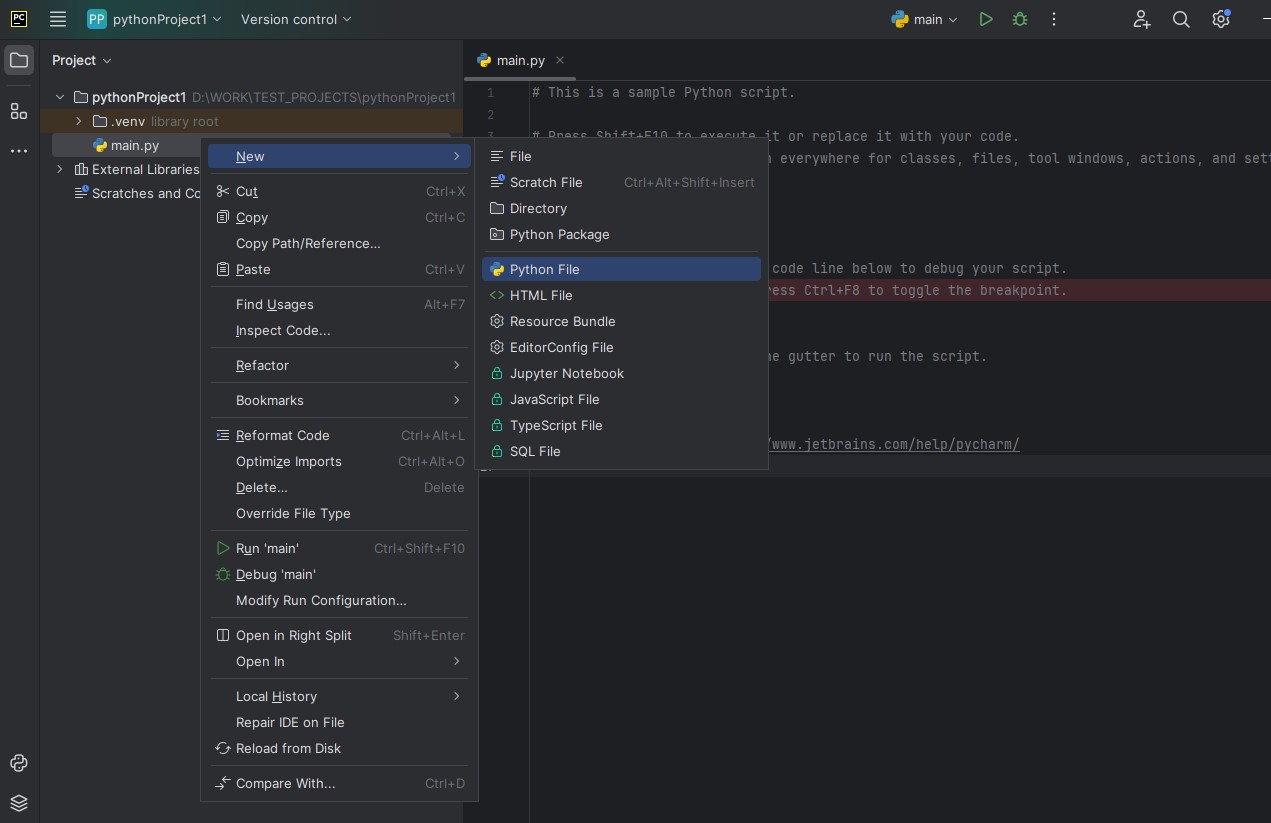Open Search Everywhere magnifier icon
This screenshot has height=823, width=1271.
(1181, 19)
